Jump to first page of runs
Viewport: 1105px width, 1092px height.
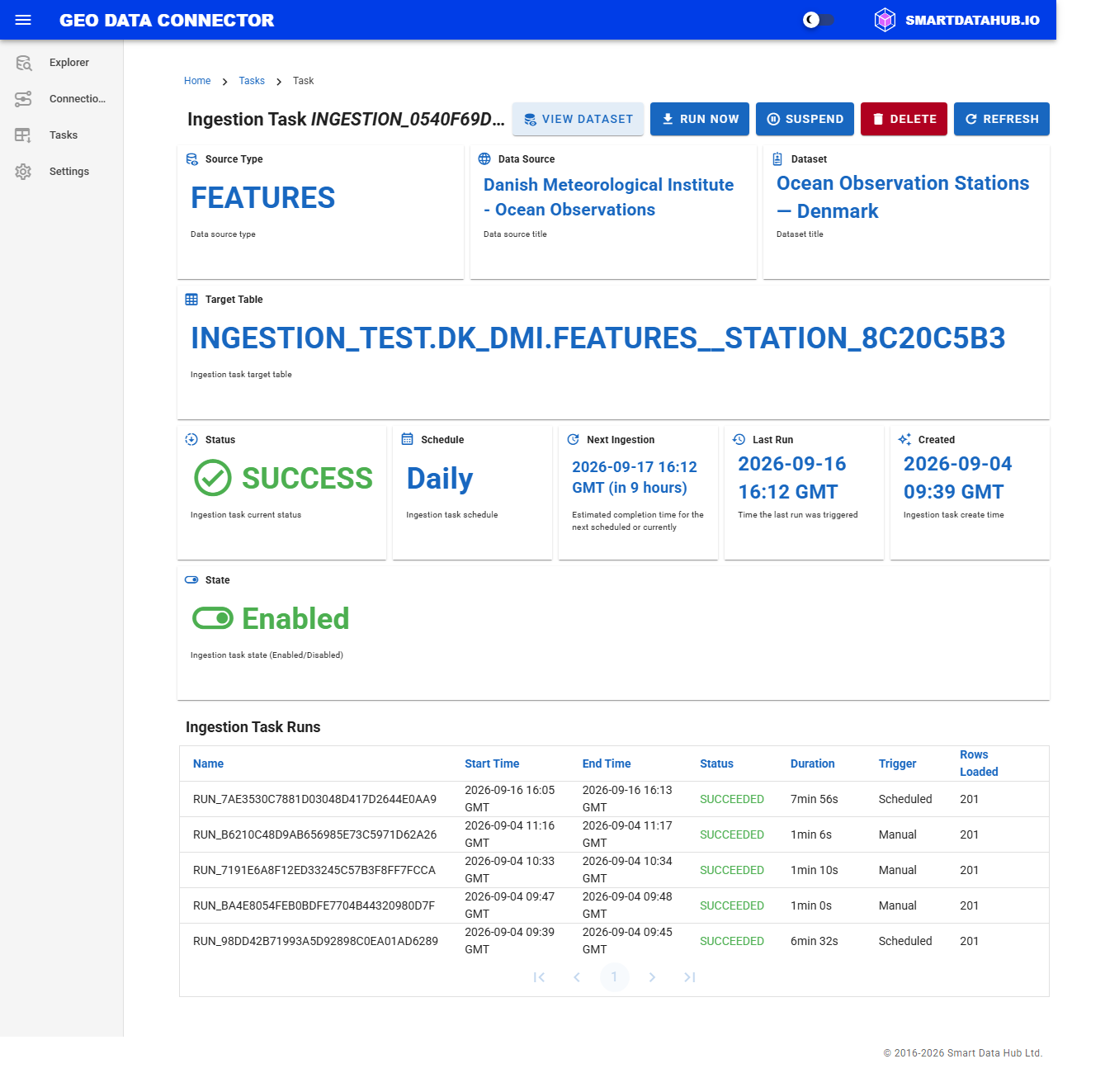tap(539, 977)
